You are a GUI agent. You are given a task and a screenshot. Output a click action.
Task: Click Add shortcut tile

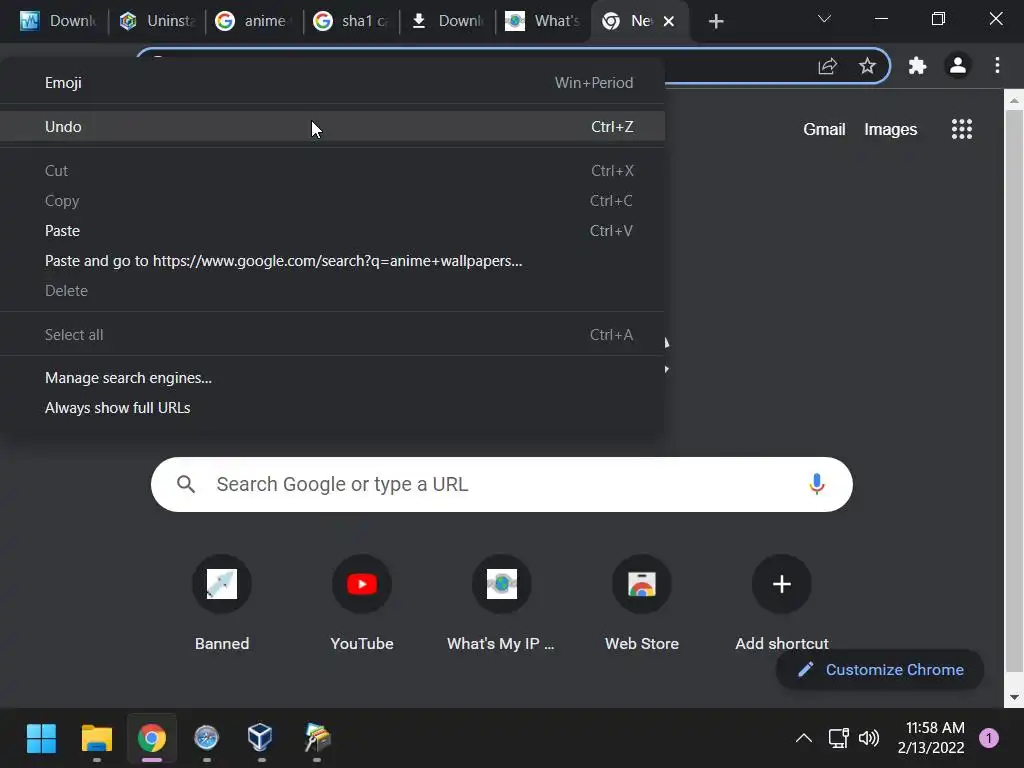pyautogui.click(x=782, y=602)
